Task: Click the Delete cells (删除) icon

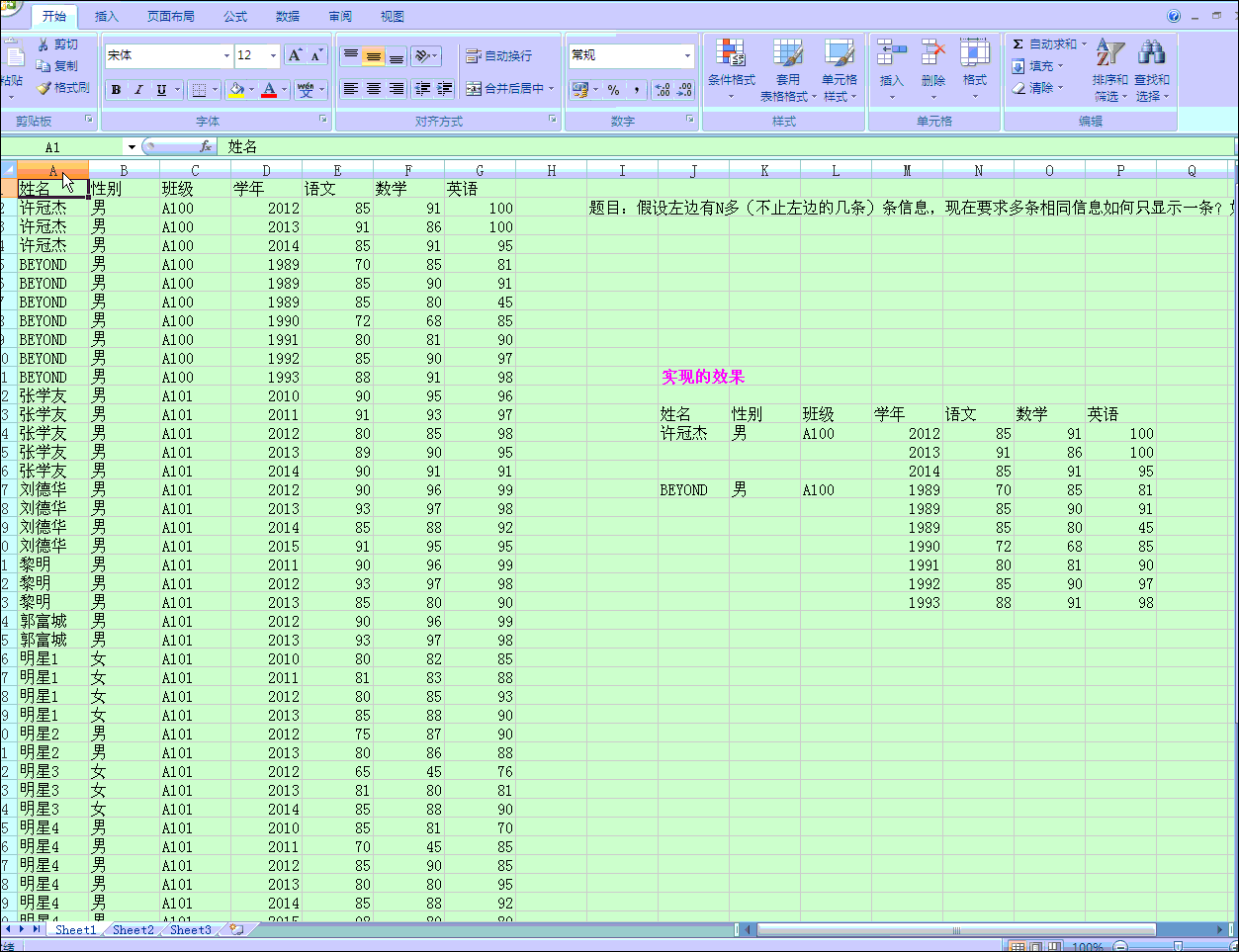Action: pyautogui.click(x=932, y=66)
